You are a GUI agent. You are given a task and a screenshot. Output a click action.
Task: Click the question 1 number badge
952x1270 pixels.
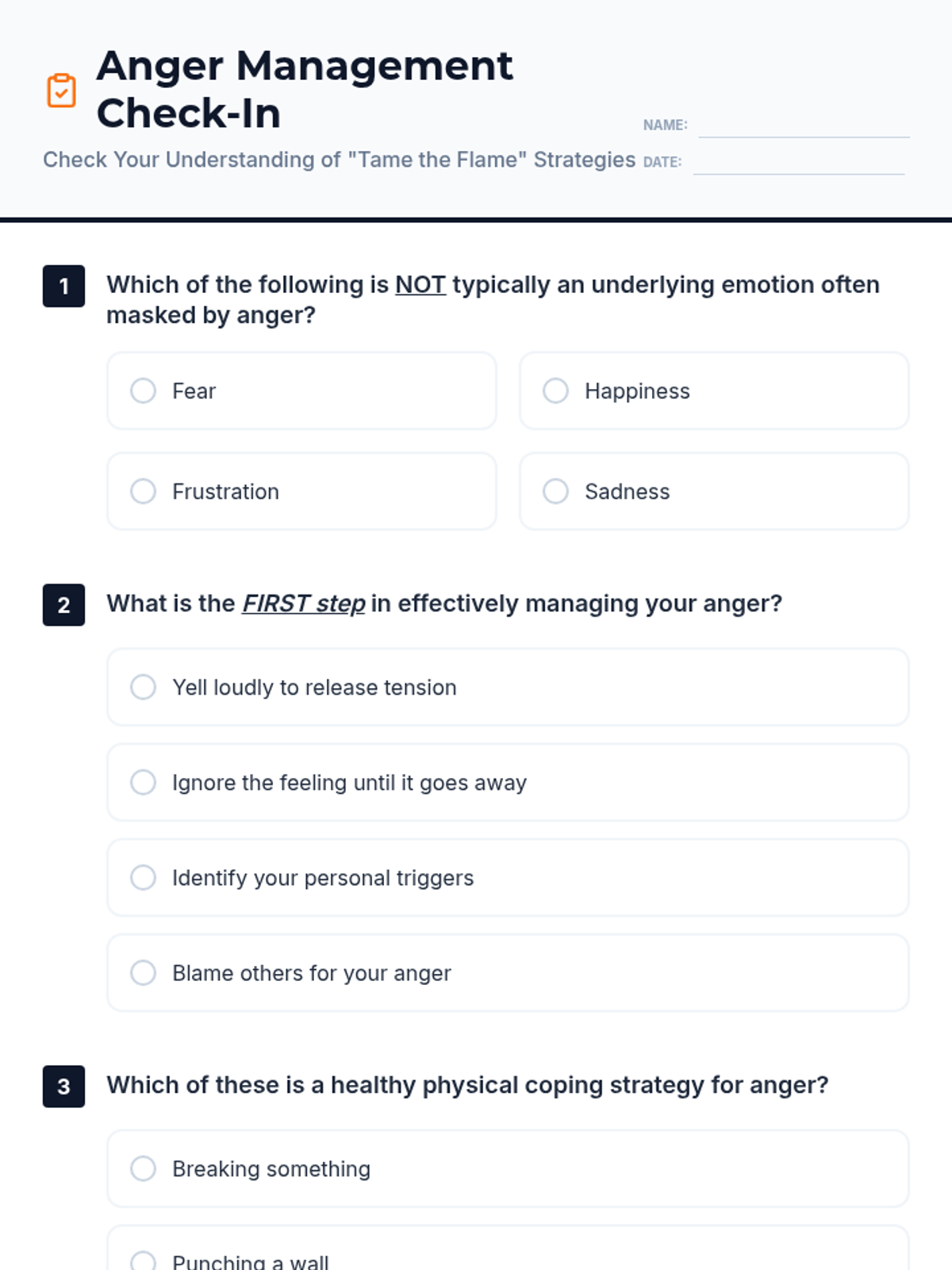63,286
